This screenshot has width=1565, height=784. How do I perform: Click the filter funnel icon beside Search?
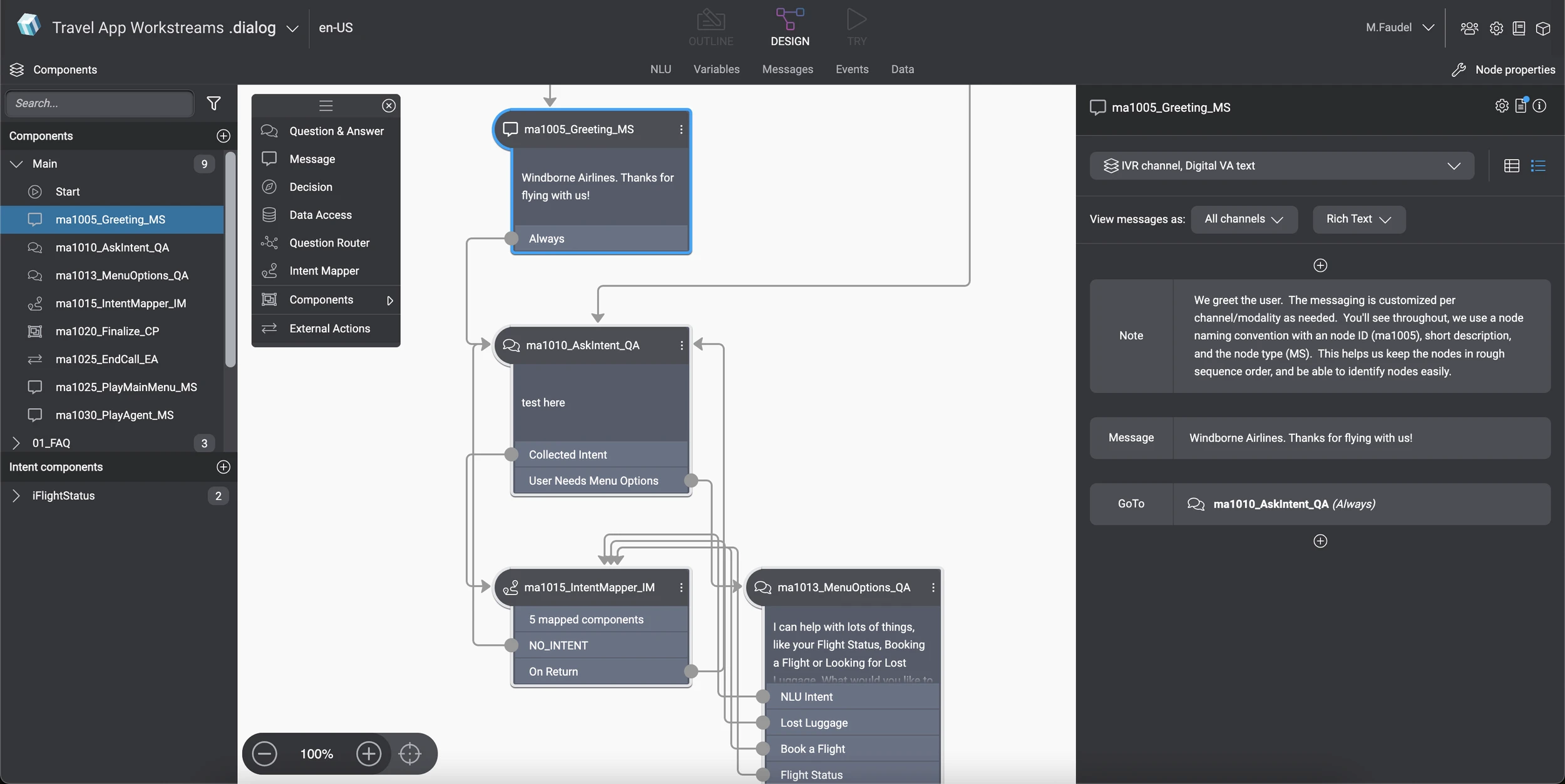click(x=213, y=103)
